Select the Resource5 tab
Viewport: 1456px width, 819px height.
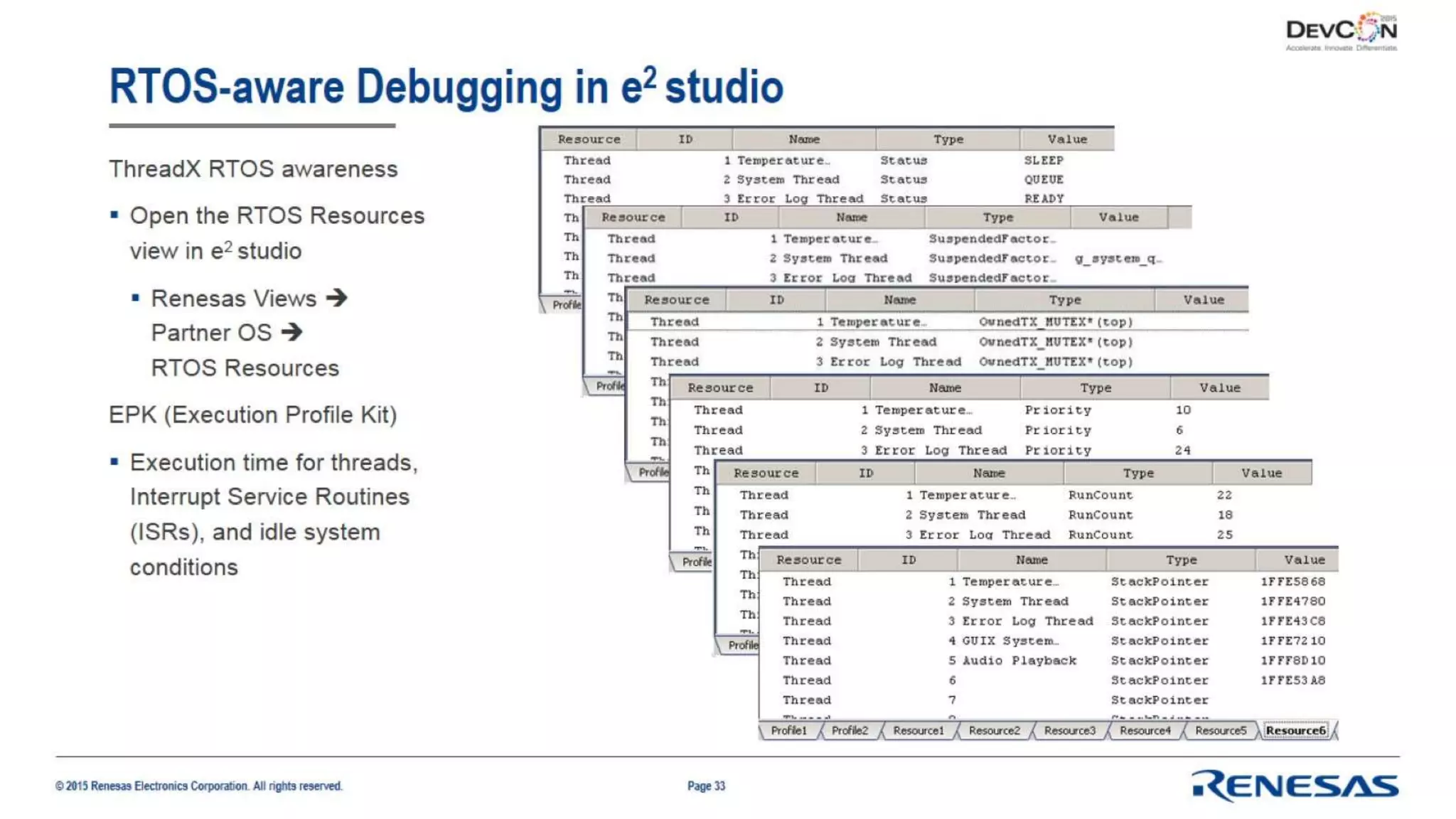point(1220,730)
